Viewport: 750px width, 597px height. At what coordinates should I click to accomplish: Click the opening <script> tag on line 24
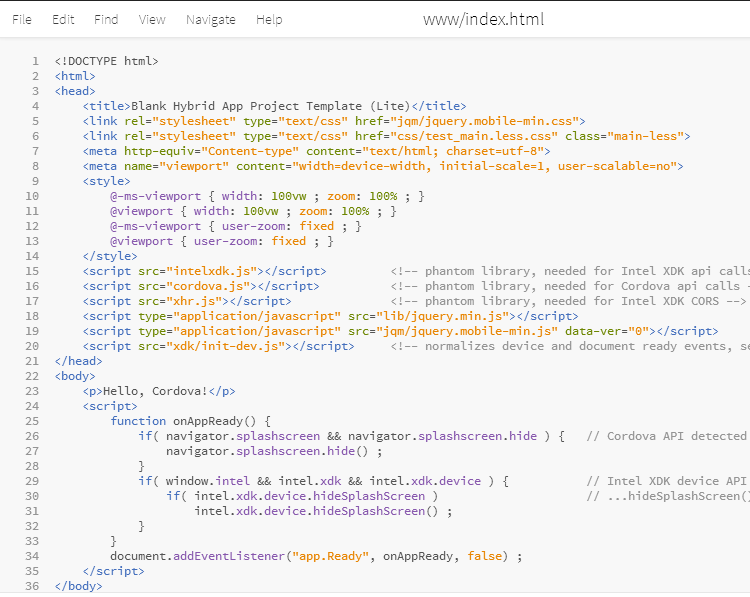pos(110,406)
